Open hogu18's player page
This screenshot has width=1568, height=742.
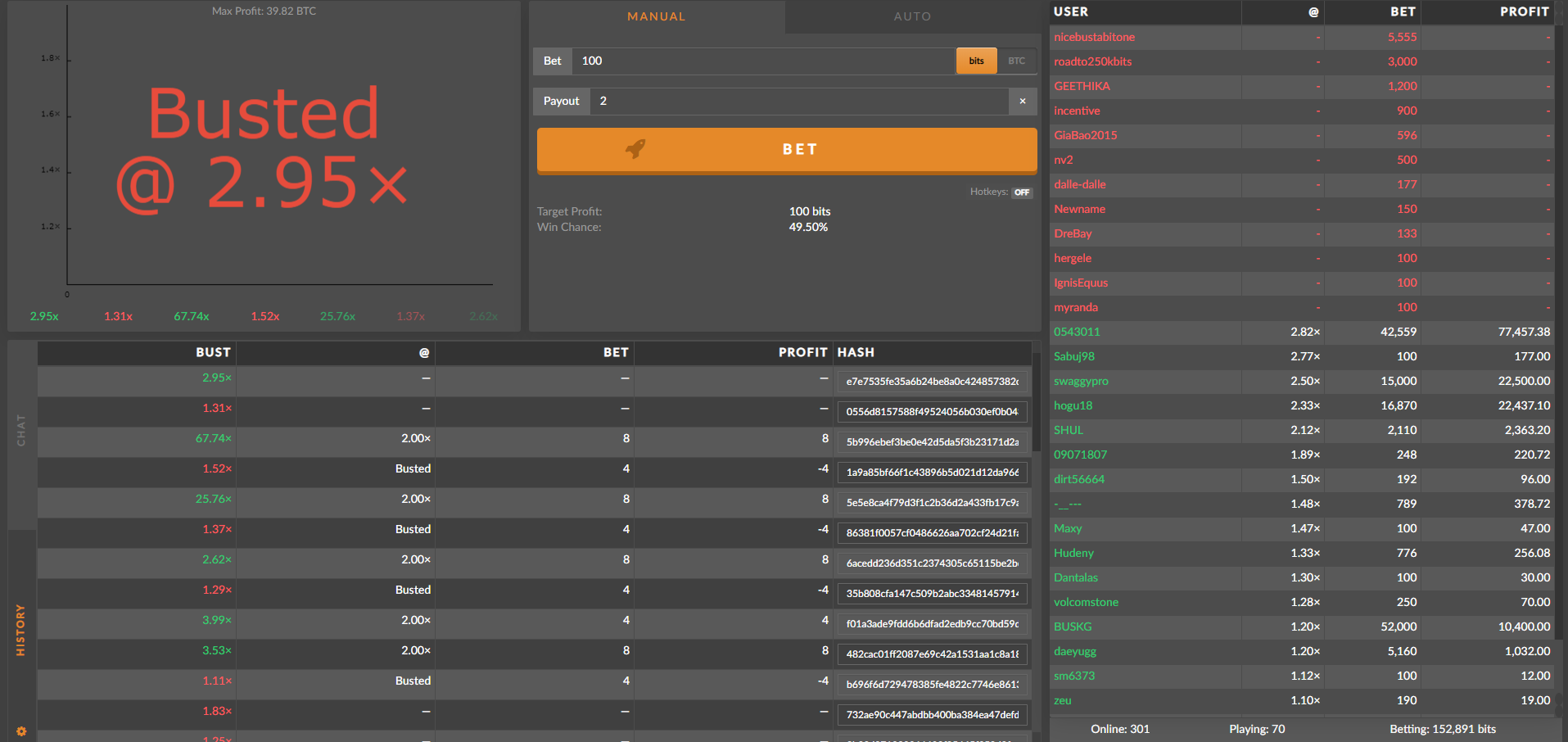tap(1073, 405)
